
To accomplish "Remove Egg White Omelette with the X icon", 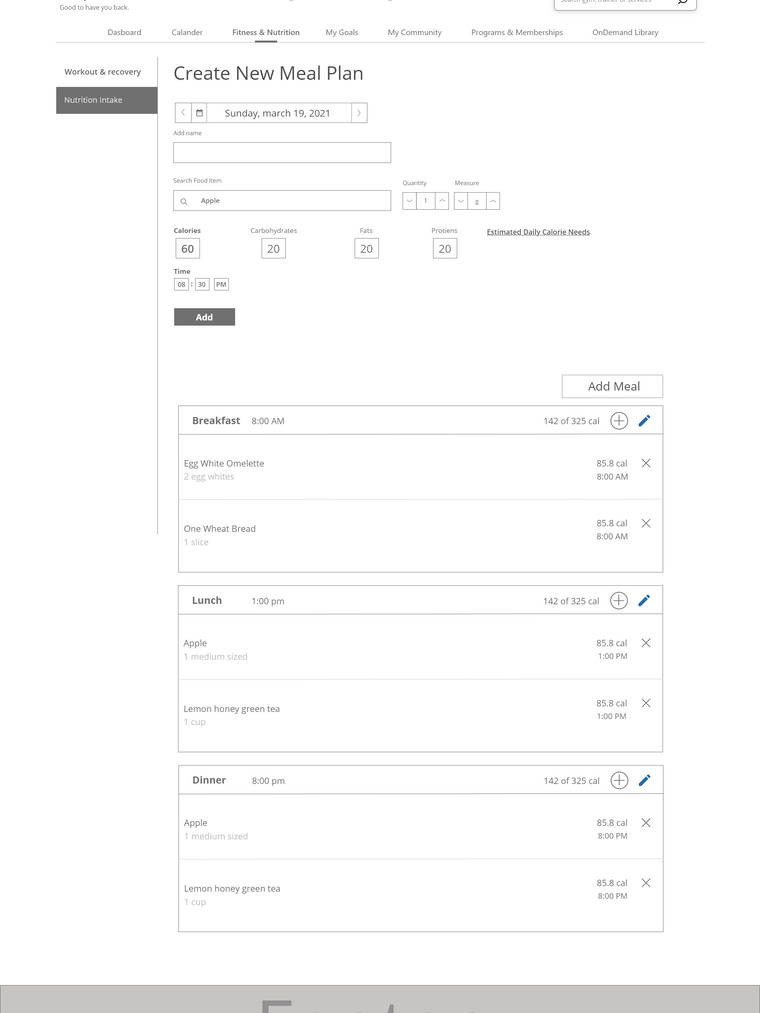I will [x=645, y=463].
